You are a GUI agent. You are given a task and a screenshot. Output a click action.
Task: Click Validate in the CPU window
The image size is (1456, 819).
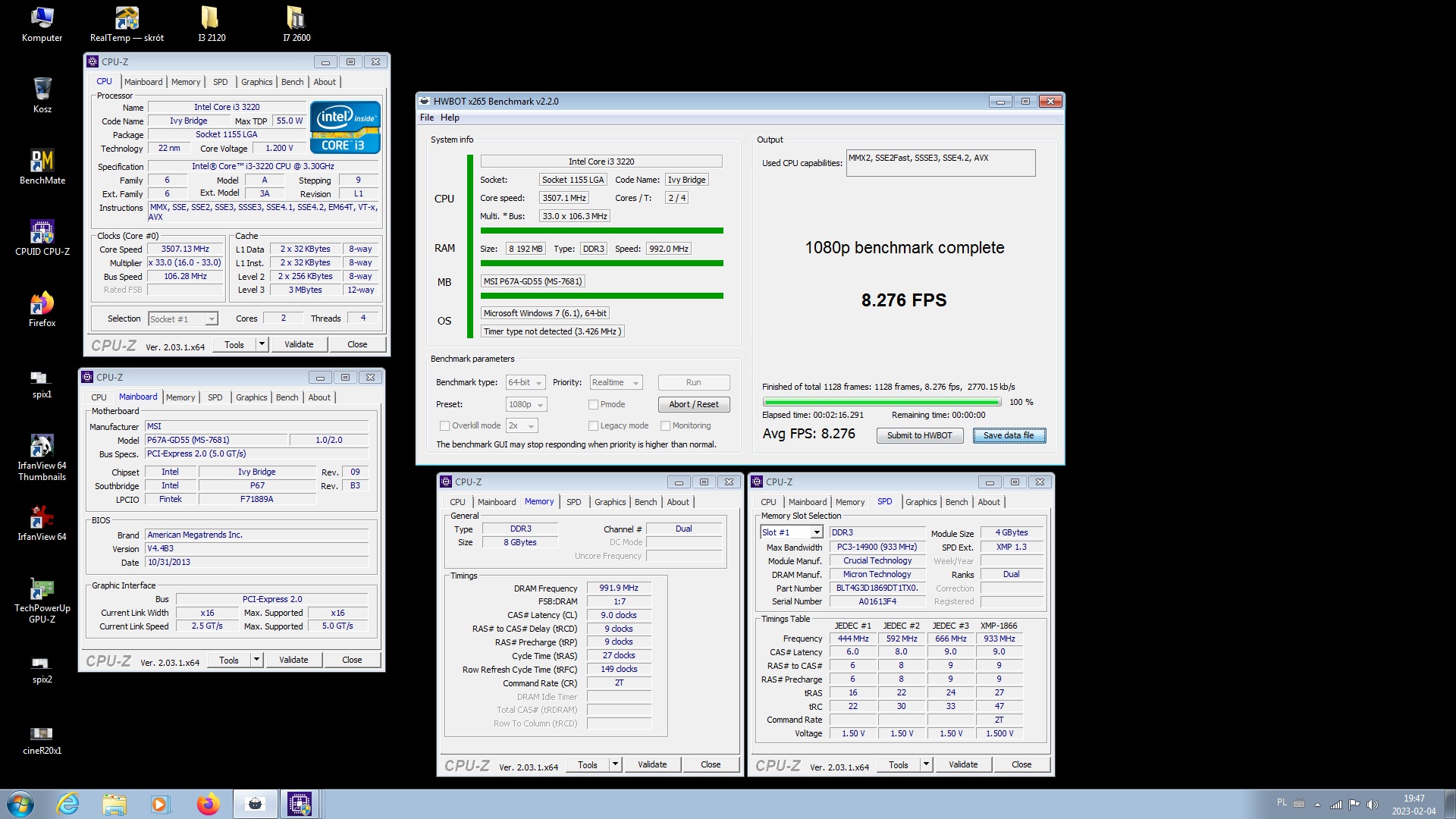pyautogui.click(x=299, y=344)
